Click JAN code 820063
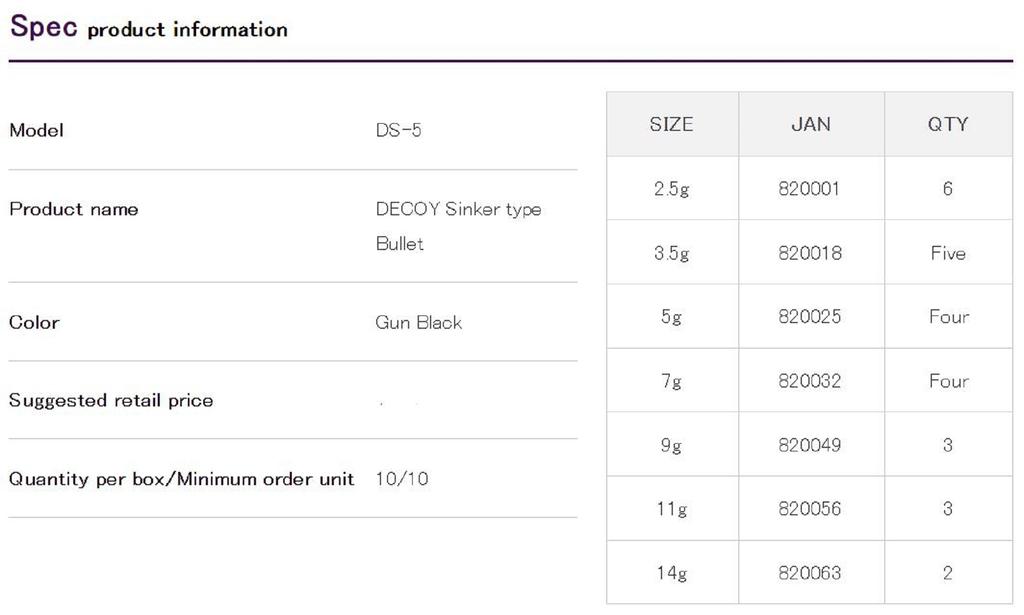 click(810, 573)
